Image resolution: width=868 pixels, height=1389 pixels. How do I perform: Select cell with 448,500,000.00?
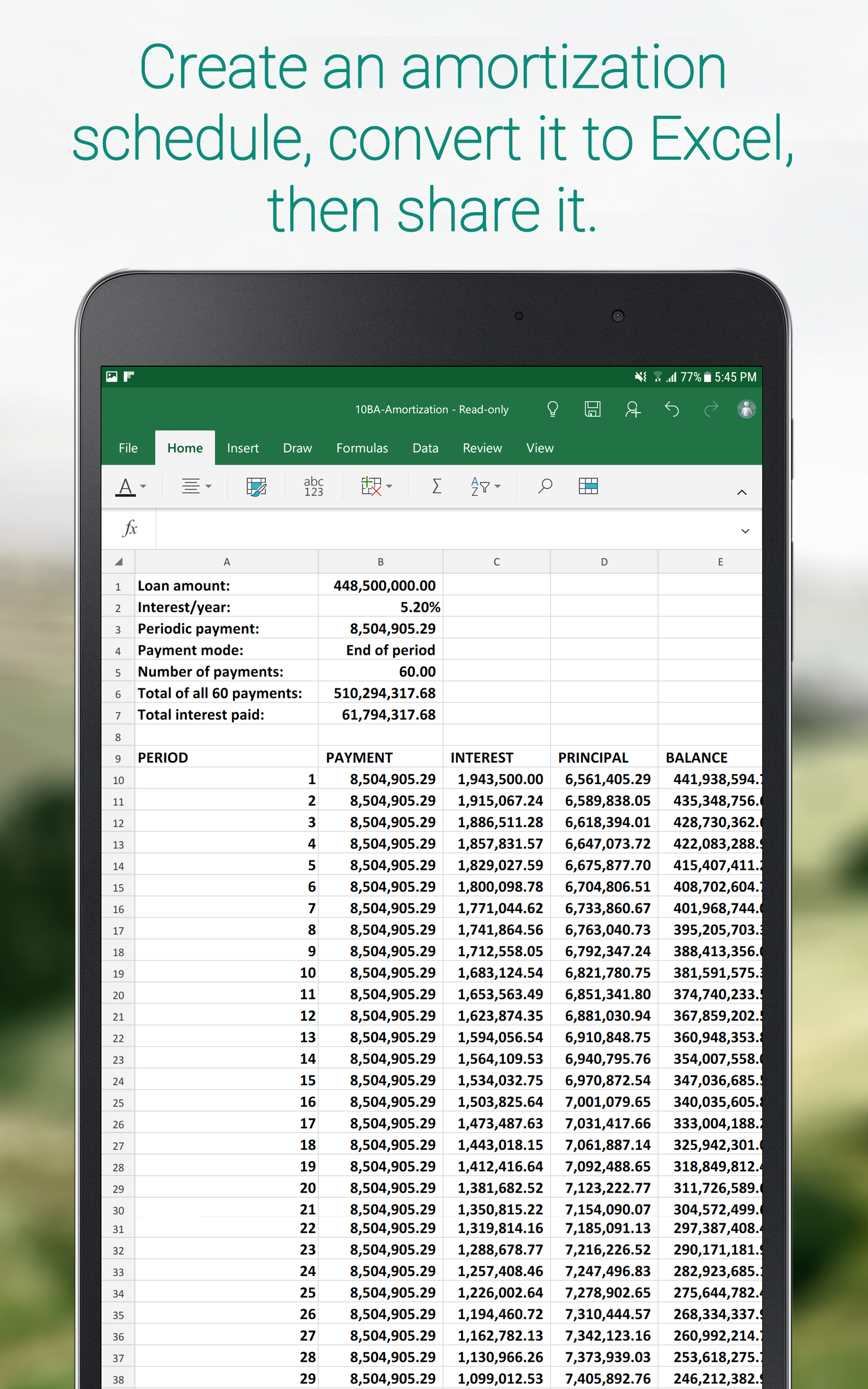(381, 585)
